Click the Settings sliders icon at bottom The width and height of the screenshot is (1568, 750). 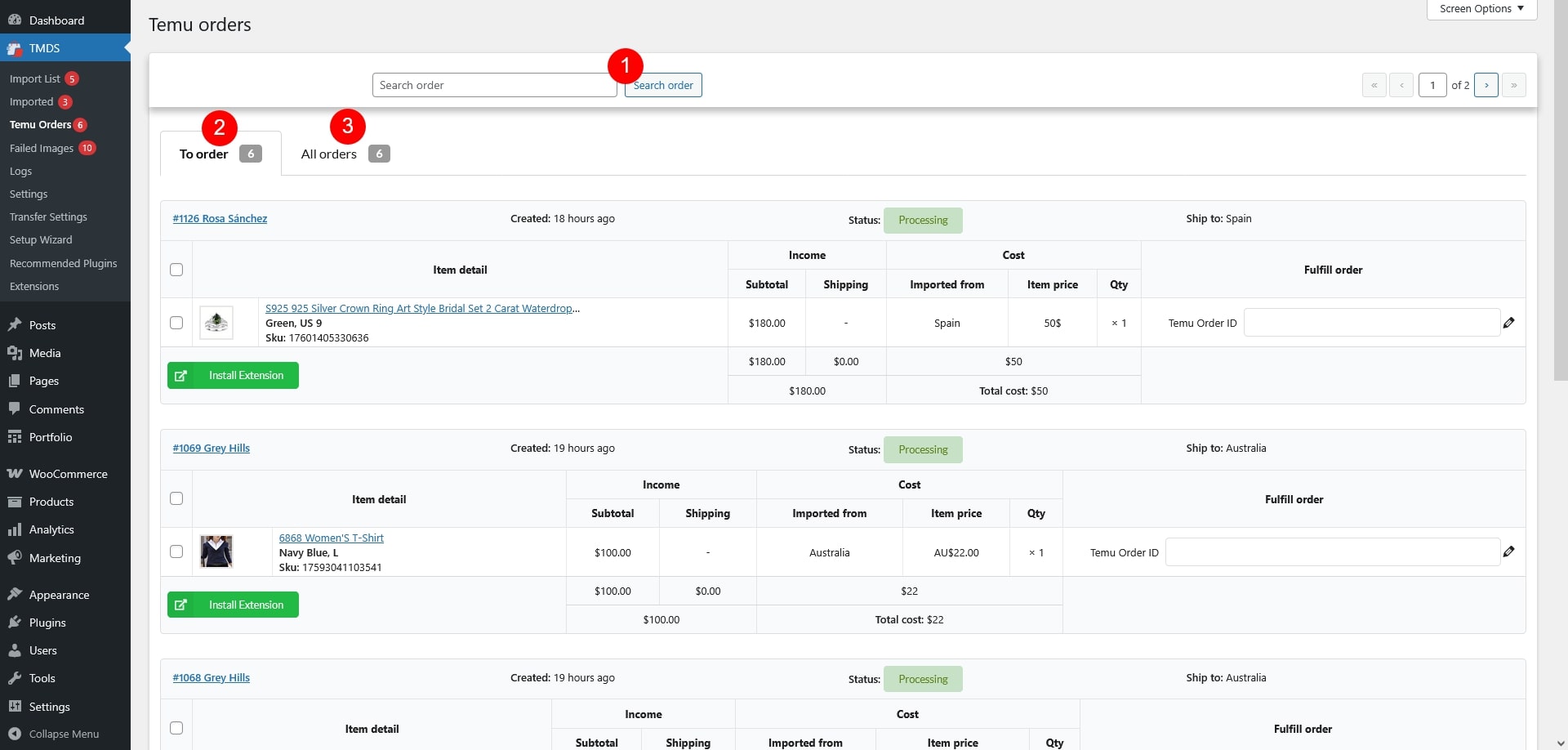click(x=15, y=707)
